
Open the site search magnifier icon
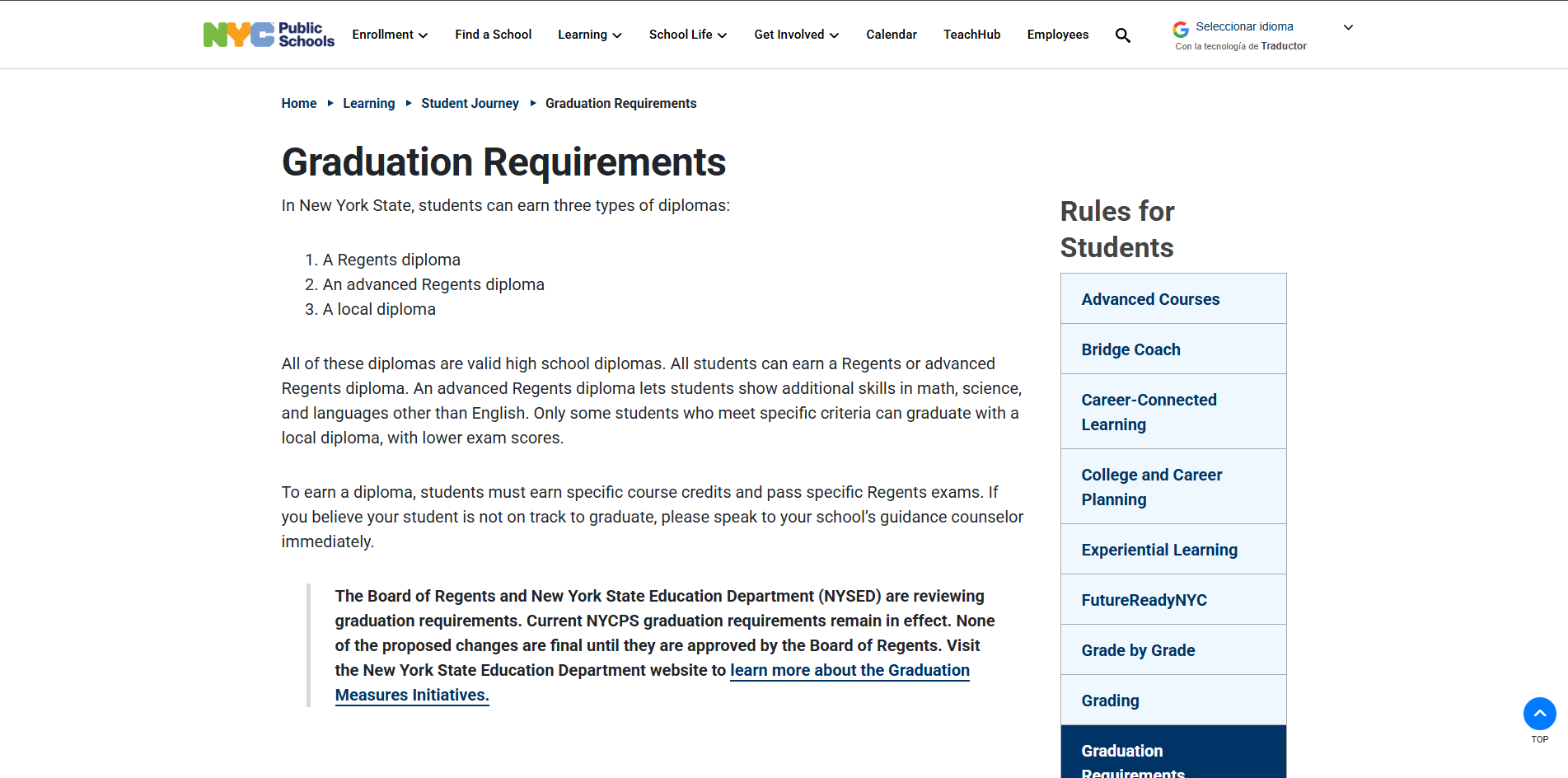(x=1122, y=35)
